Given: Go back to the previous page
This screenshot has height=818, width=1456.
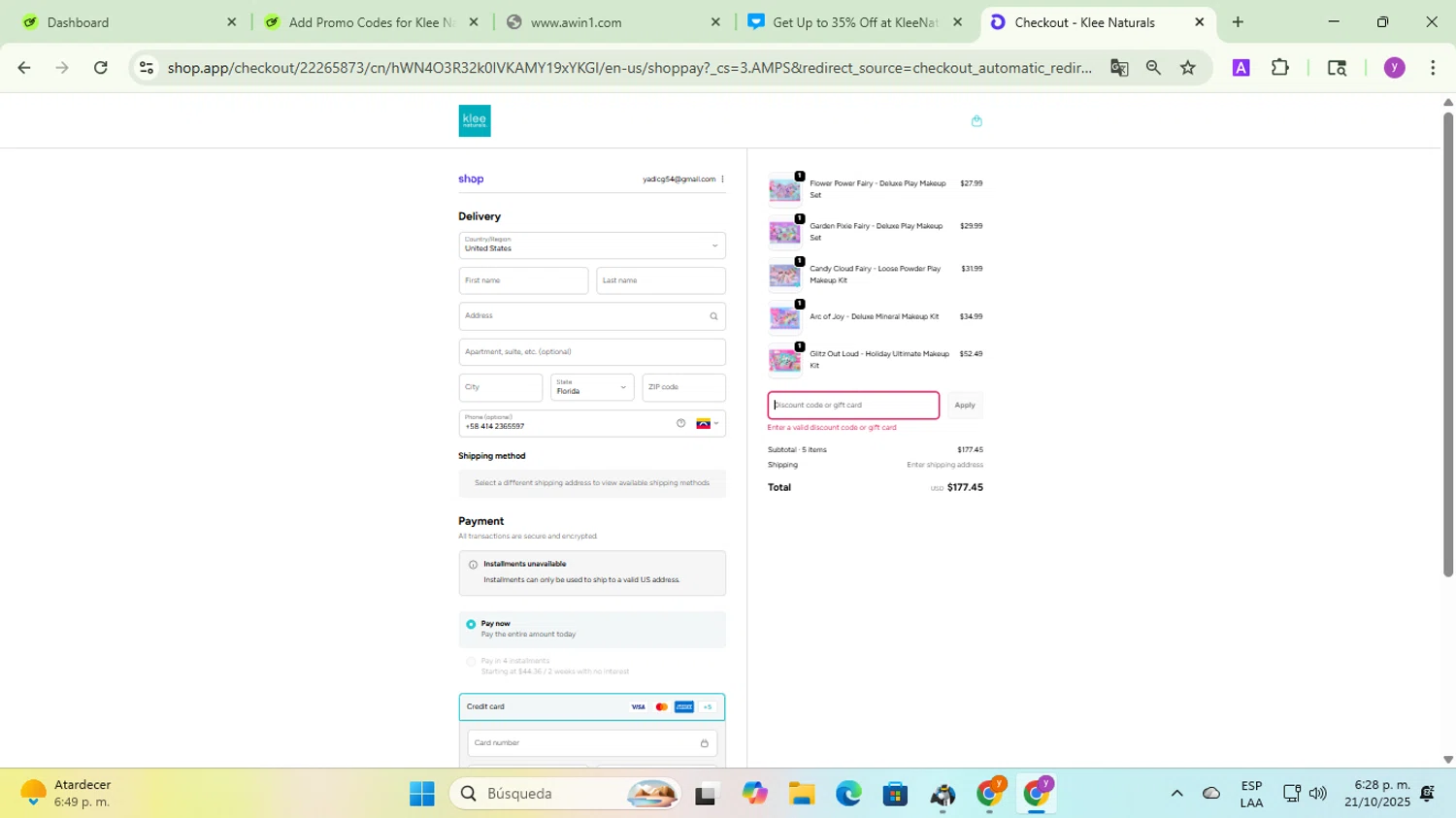Looking at the screenshot, I should point(24,68).
